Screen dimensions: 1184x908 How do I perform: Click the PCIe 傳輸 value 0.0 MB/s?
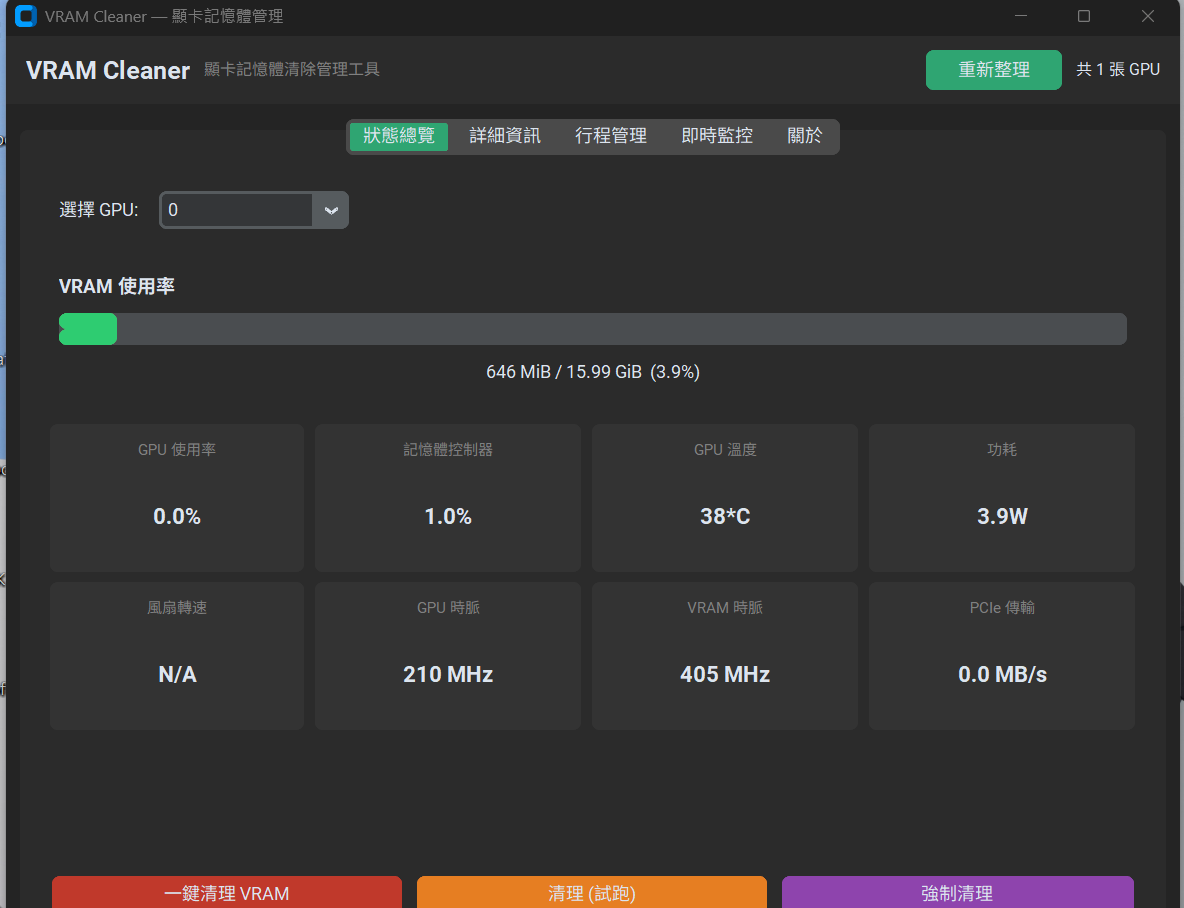pyautogui.click(x=1002, y=675)
